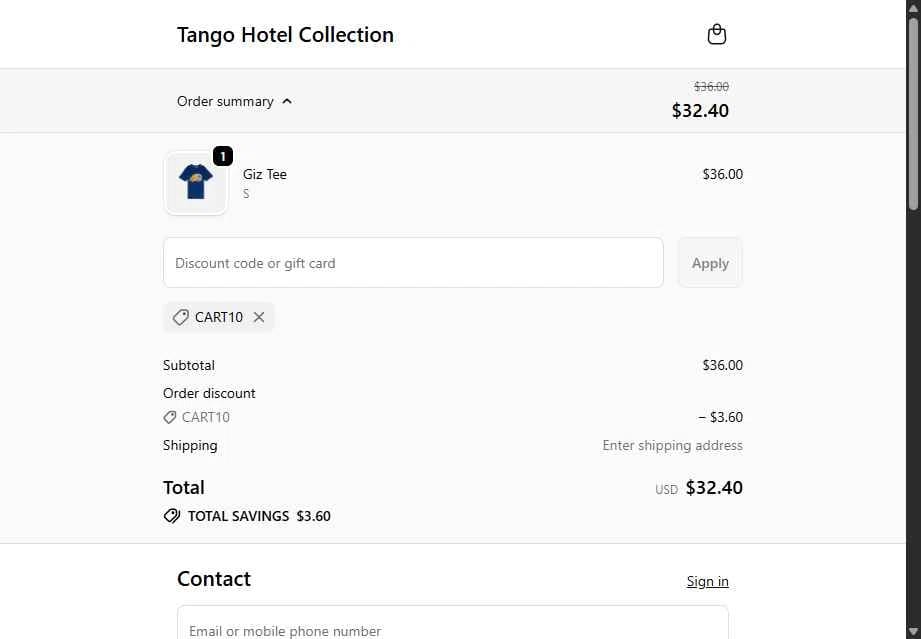The width and height of the screenshot is (921, 639).
Task: Click the tag icon beside Order discount CART10
Action: [169, 417]
